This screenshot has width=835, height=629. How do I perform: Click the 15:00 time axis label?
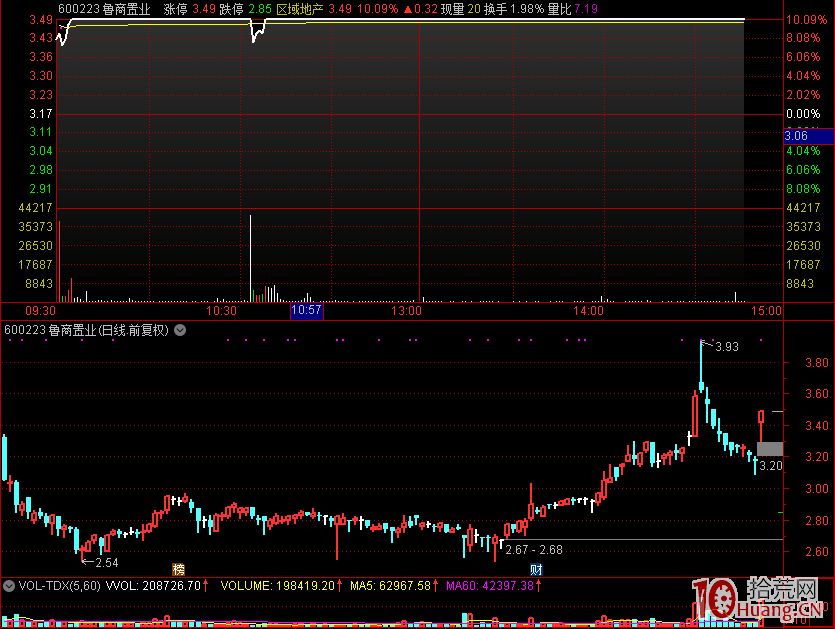[x=766, y=311]
